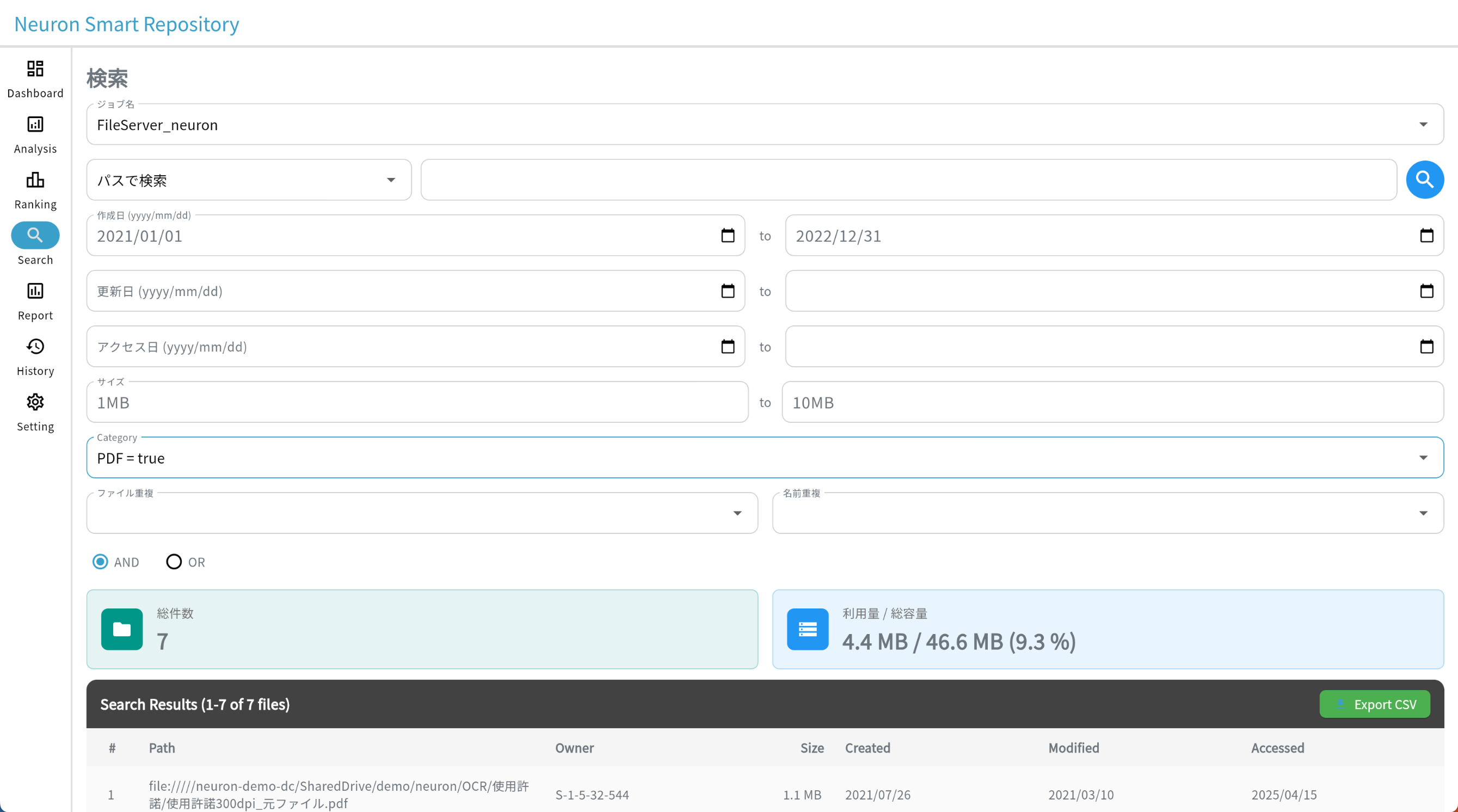Sort results by Path column header

162,747
